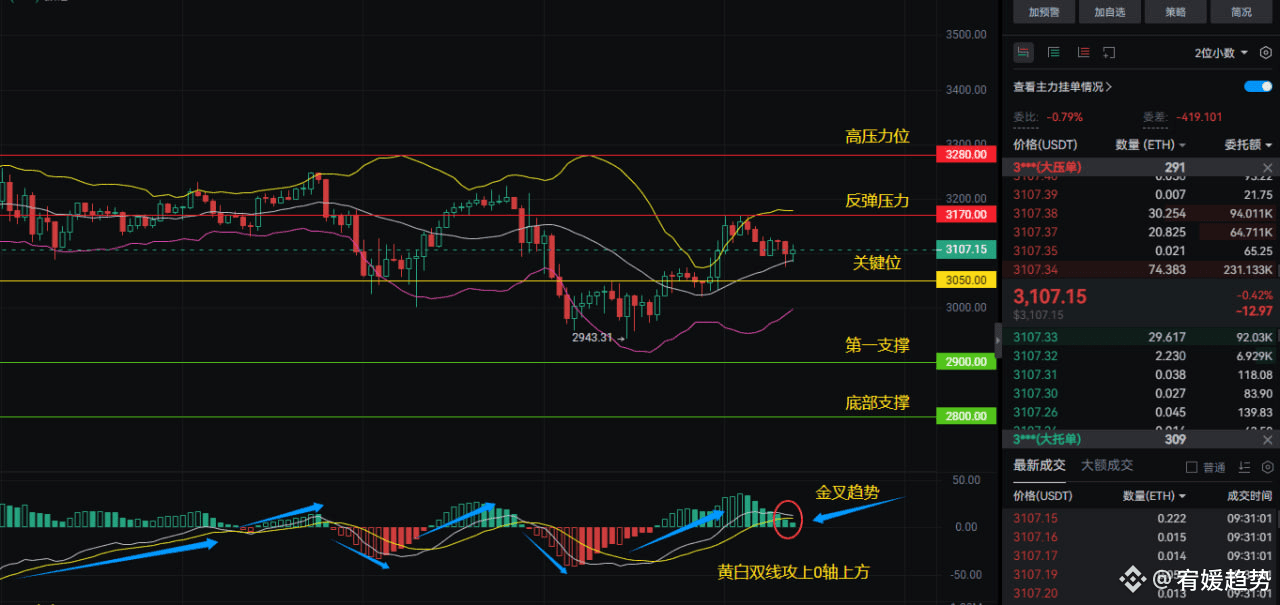Toggle the 查看主力挂单情况 switch off
1280x605 pixels.
[x=1258, y=87]
